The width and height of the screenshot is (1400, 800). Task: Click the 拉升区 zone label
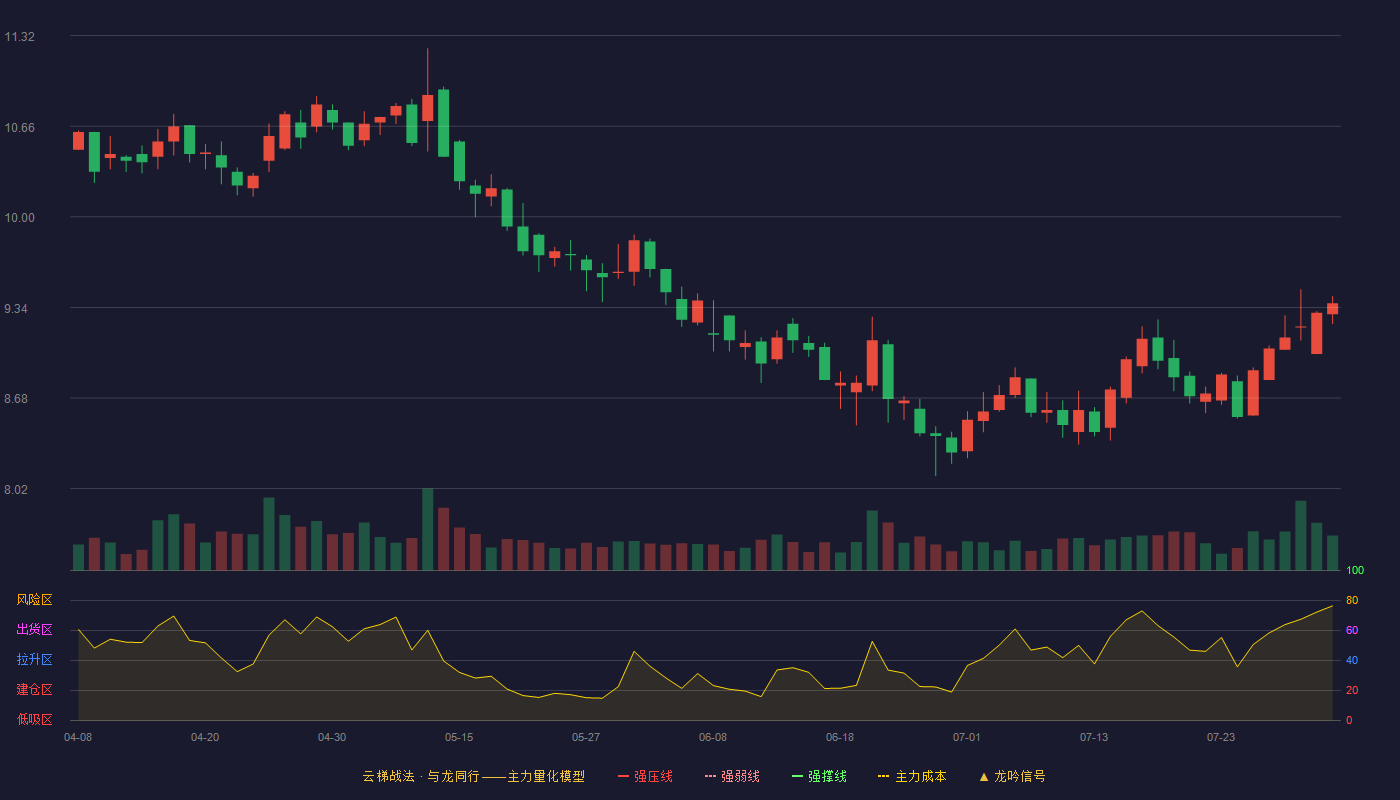point(34,660)
